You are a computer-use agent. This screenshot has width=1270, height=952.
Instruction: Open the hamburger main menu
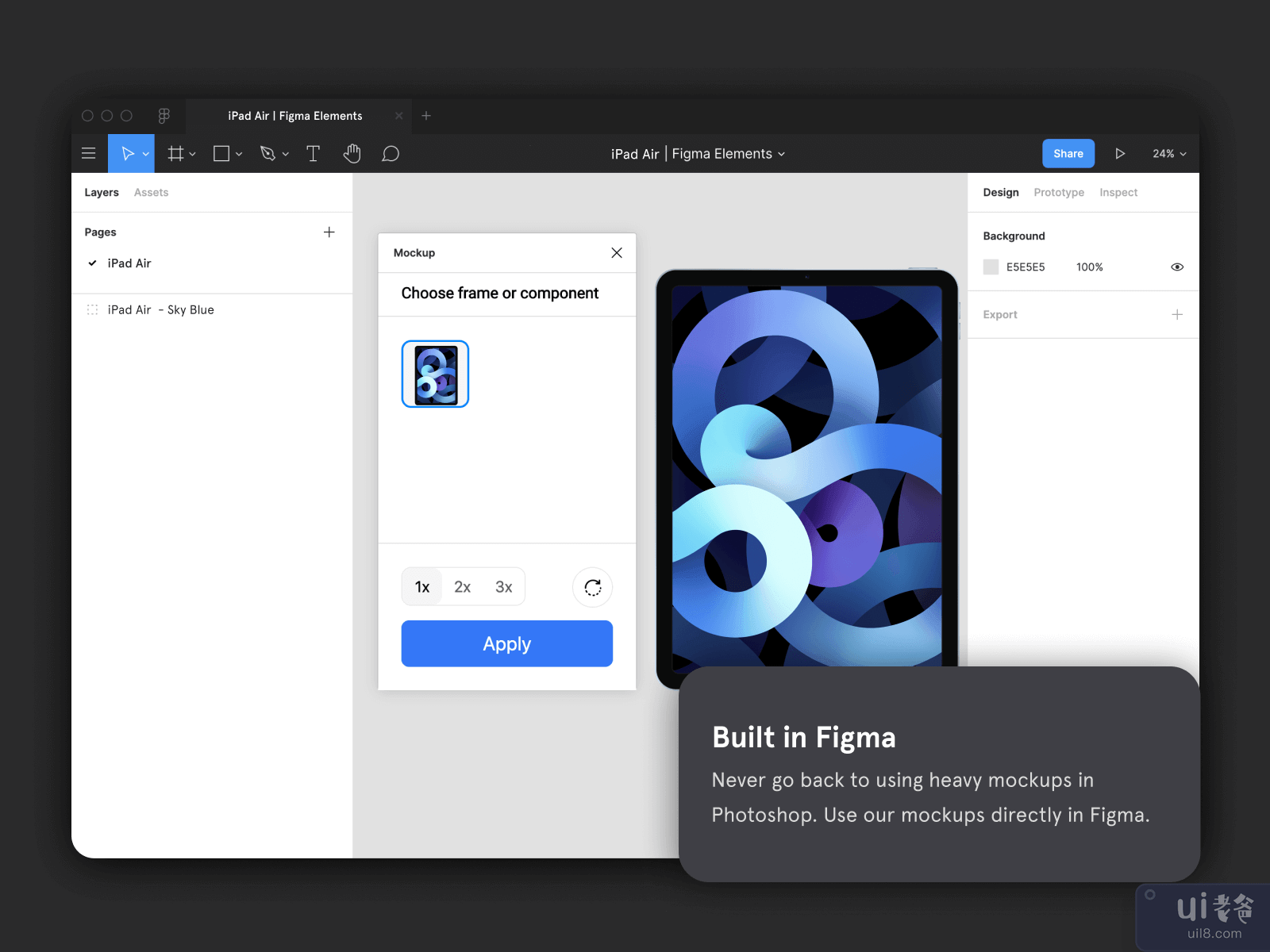[89, 154]
